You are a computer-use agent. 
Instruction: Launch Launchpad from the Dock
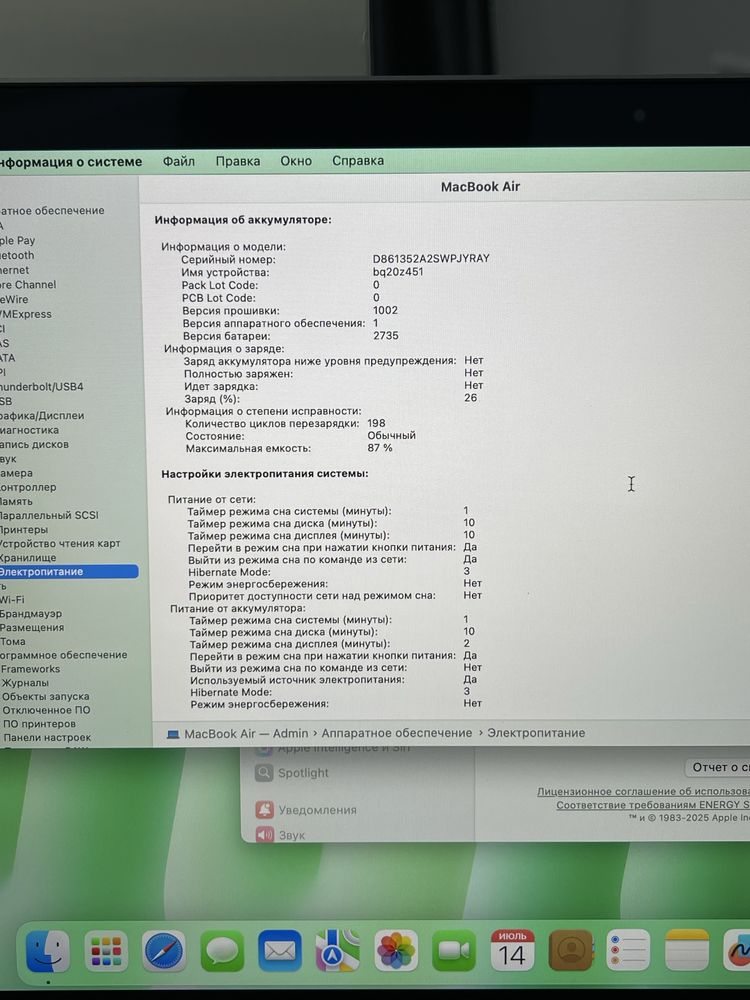click(x=106, y=951)
